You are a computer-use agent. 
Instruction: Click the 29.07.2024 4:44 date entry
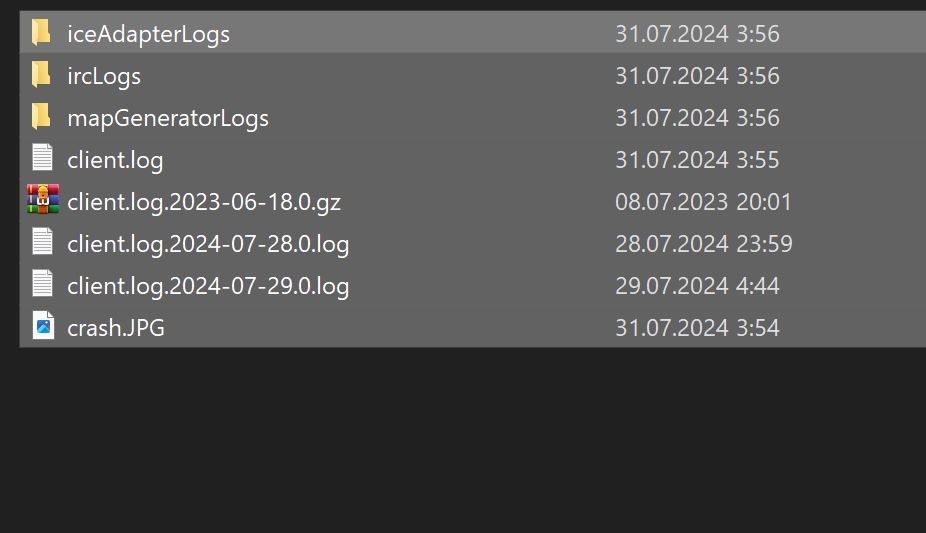pyautogui.click(x=697, y=286)
